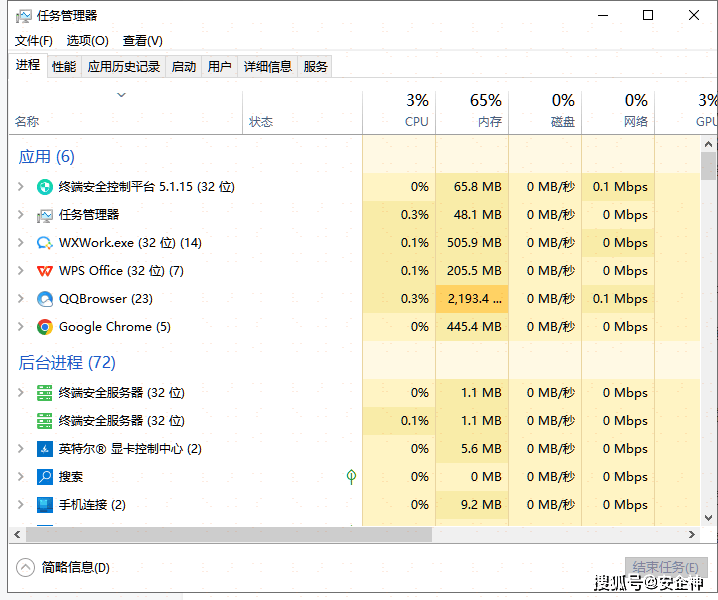718x600 pixels.
Task: Click the green leaf suspended status icon
Action: [x=351, y=477]
